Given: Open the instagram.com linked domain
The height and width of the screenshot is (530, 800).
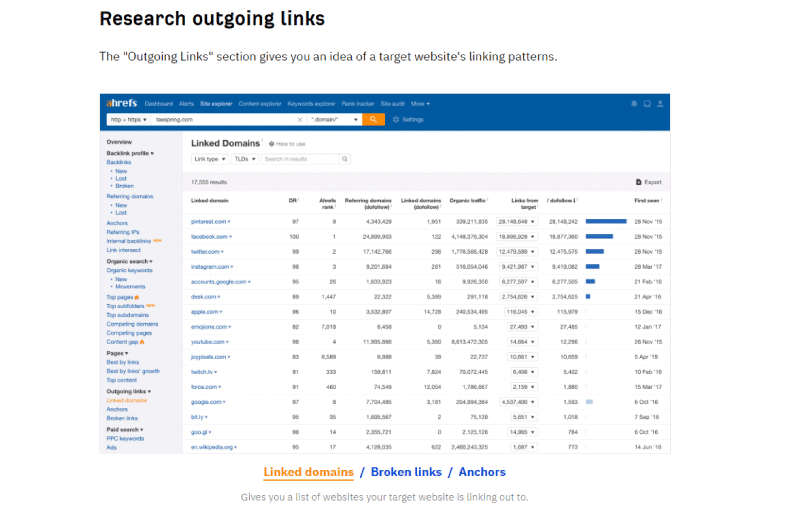Looking at the screenshot, I should coord(210,267).
